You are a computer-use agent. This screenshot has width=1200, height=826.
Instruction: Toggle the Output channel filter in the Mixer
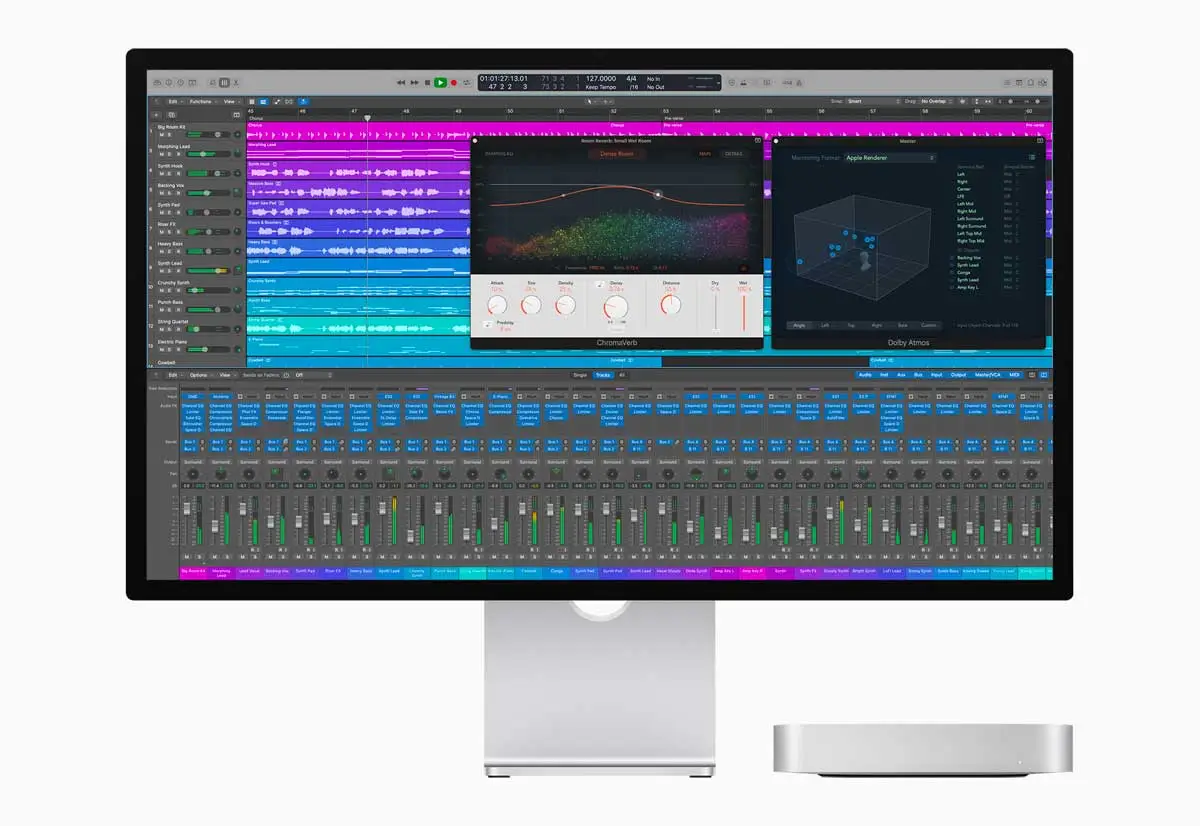tap(959, 375)
